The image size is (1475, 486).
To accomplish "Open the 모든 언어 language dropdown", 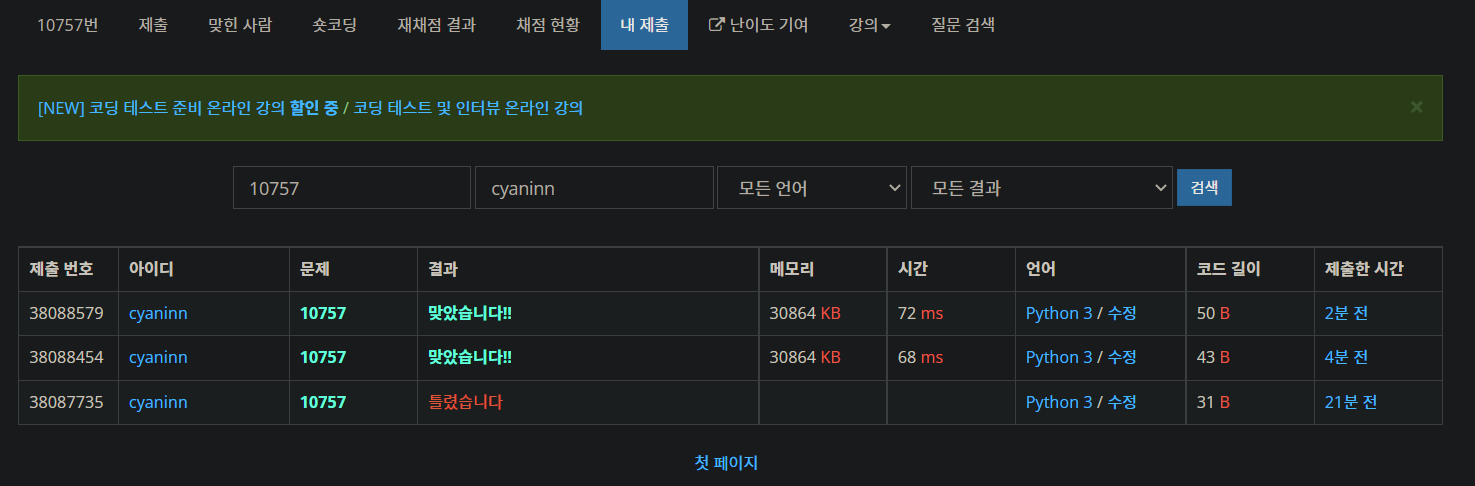I will [812, 188].
